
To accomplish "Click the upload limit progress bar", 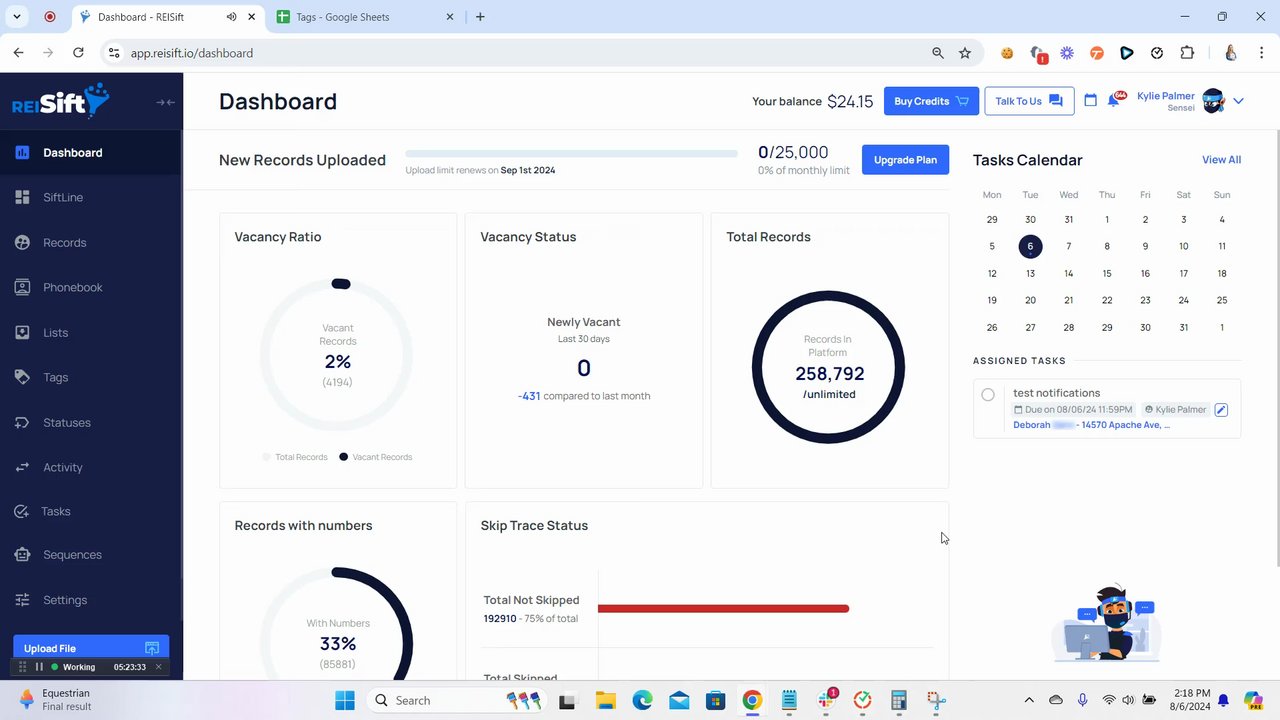I will tap(571, 153).
